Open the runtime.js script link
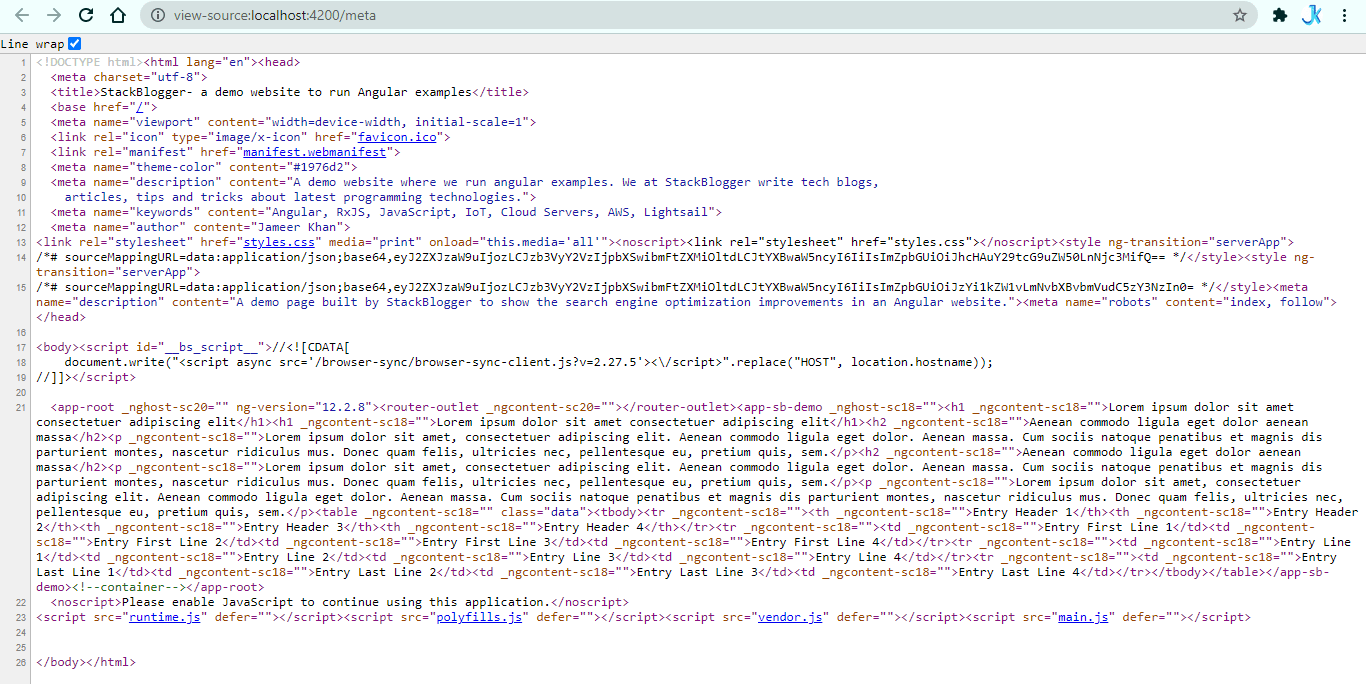Screen dimensions: 1366x684 point(165,617)
